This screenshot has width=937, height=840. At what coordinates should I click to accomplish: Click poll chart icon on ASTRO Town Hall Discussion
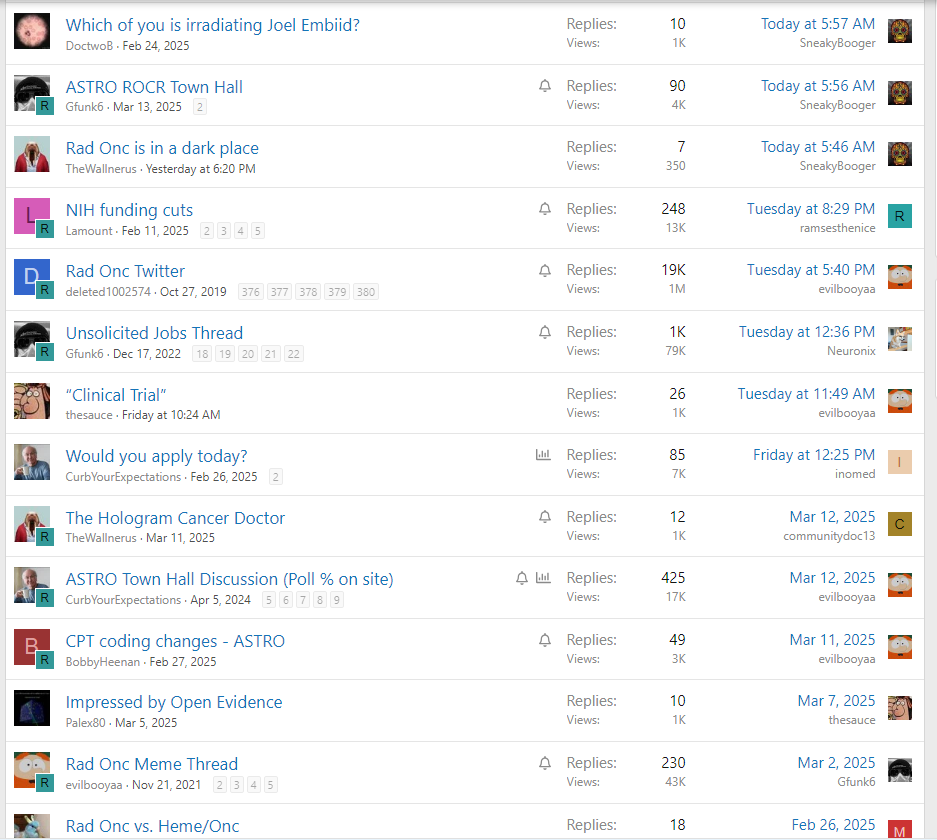[543, 578]
